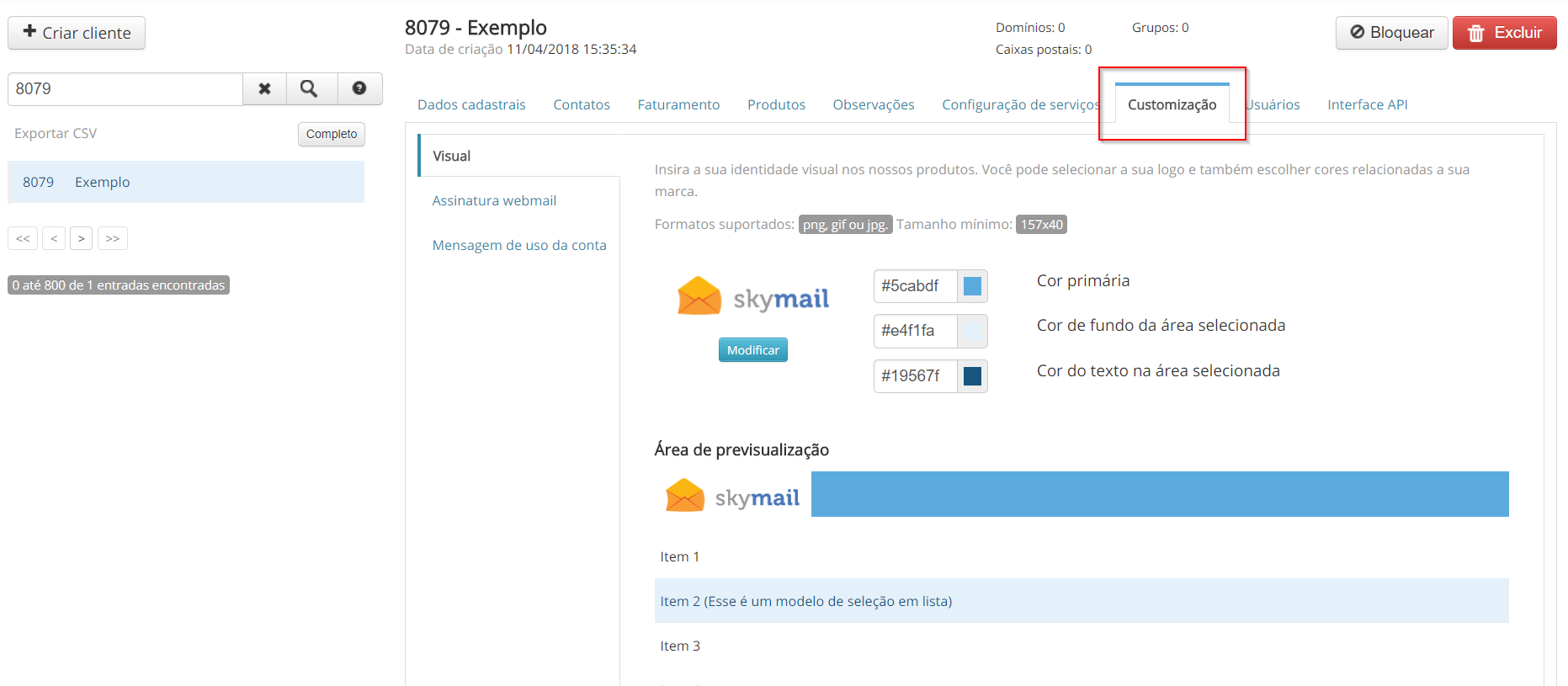Click the clear search X icon
The width and height of the screenshot is (1568, 686).
click(x=264, y=88)
